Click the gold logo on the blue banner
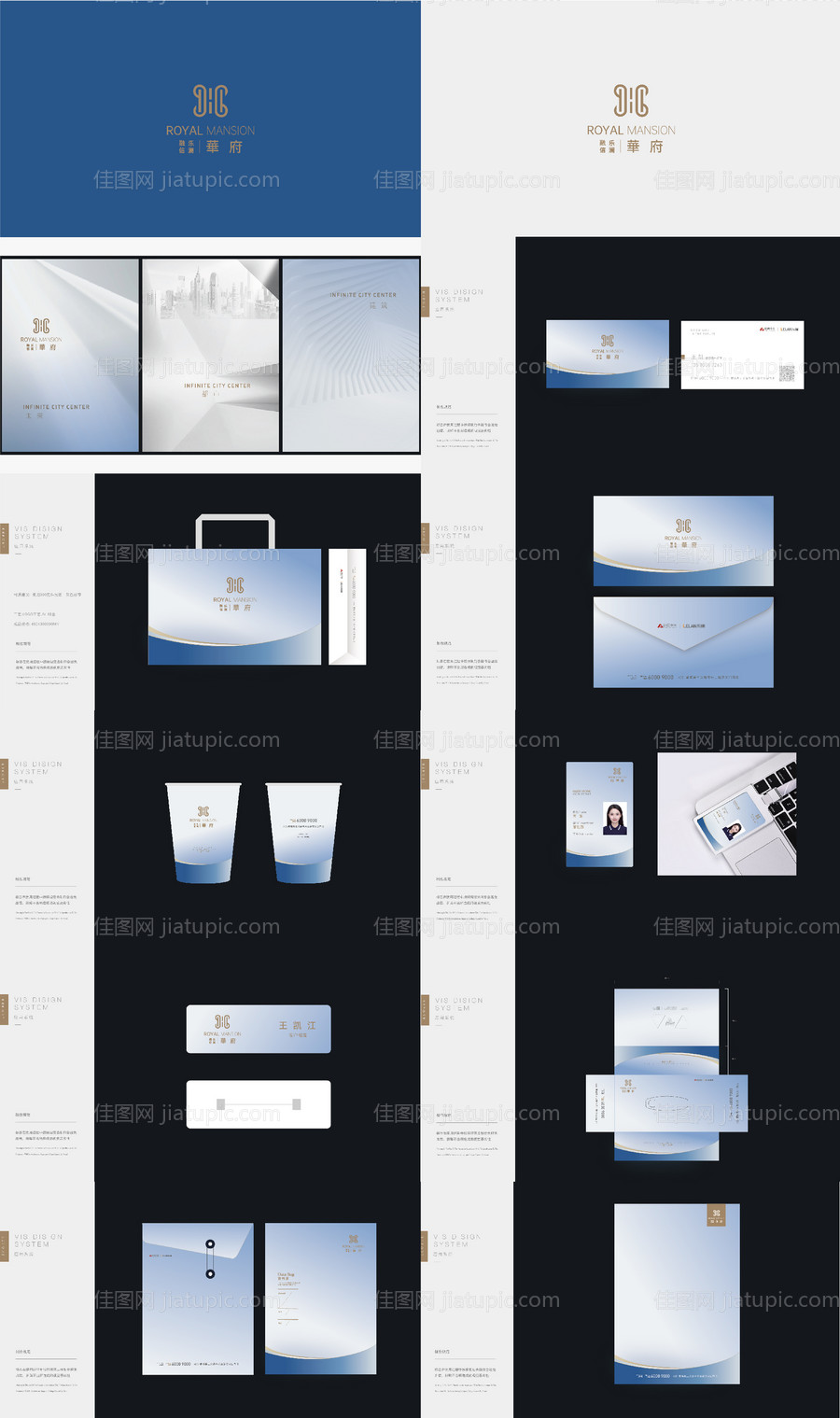840x1418 pixels. coord(210,101)
